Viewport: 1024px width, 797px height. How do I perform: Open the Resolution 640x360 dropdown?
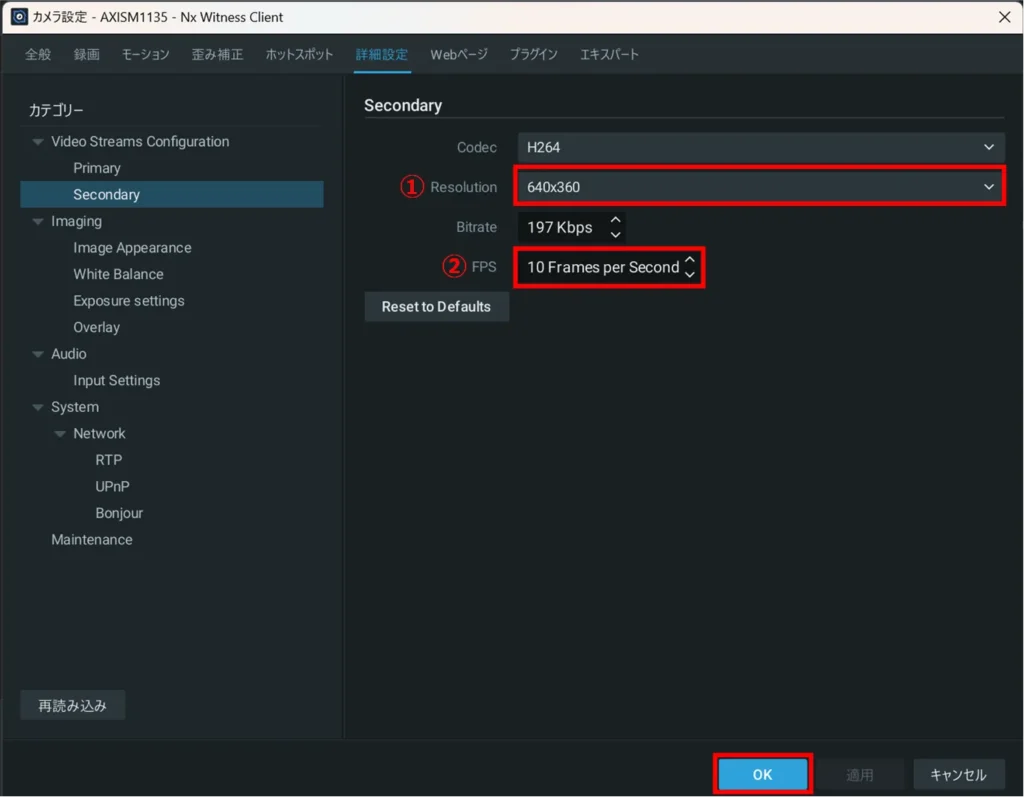click(761, 187)
